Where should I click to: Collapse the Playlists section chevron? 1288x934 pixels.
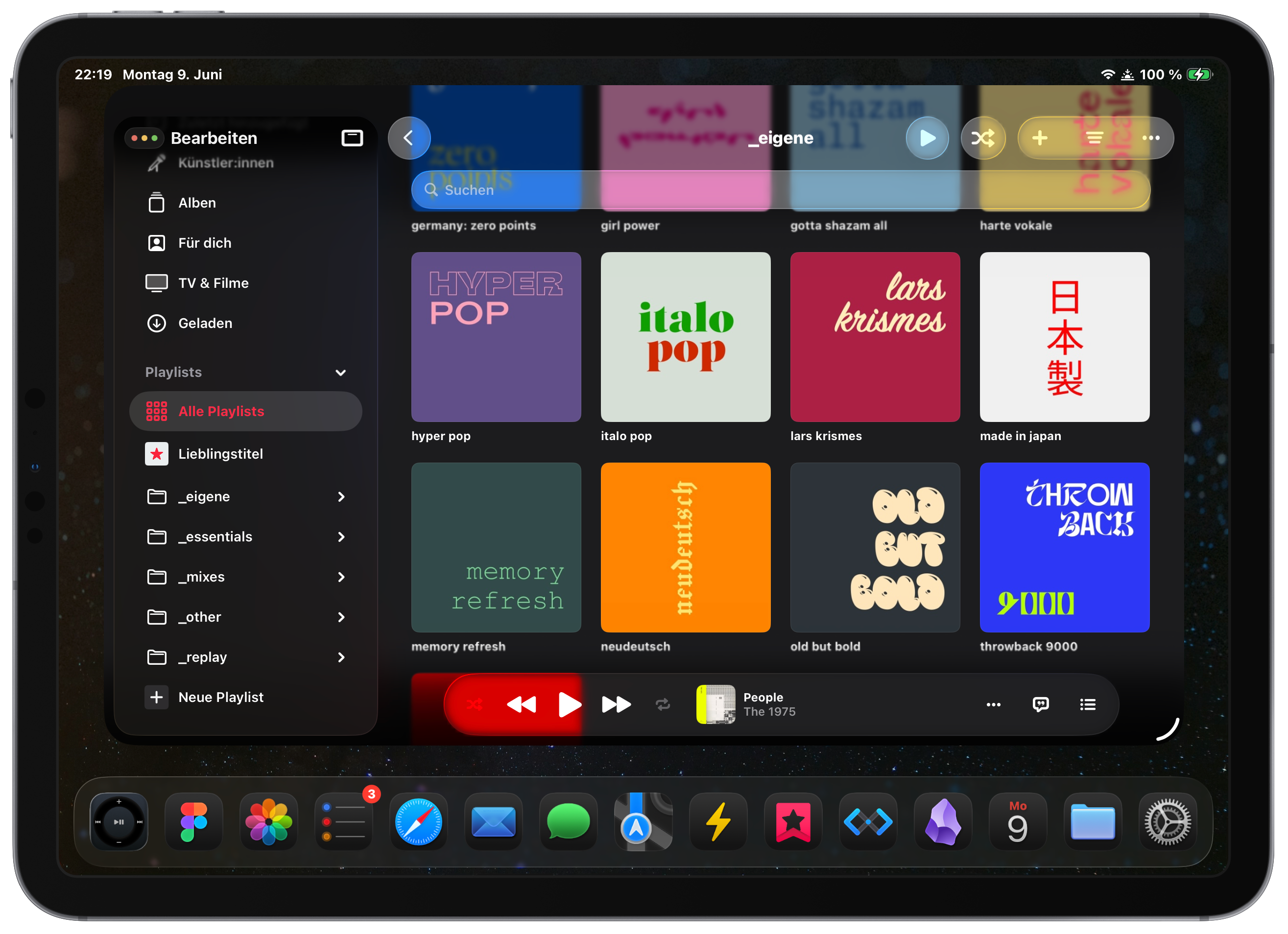[341, 373]
